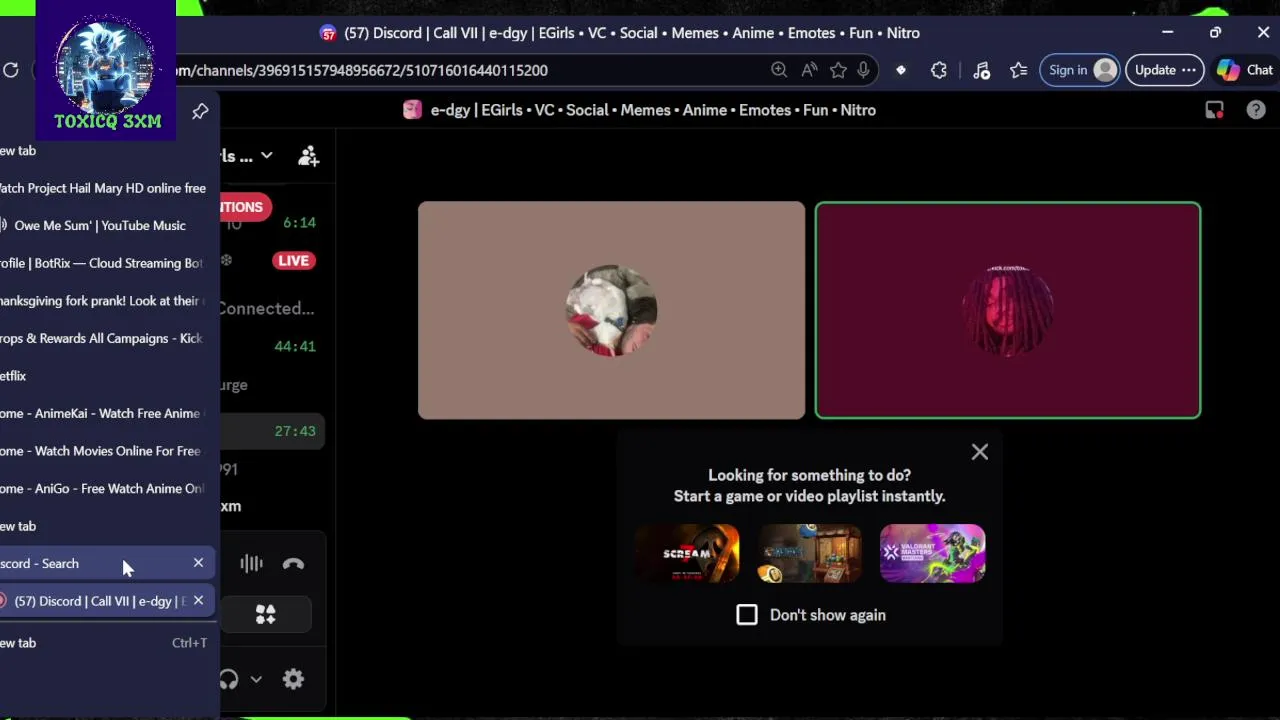Select the red participant video tile
The height and width of the screenshot is (720, 1280).
(1008, 310)
